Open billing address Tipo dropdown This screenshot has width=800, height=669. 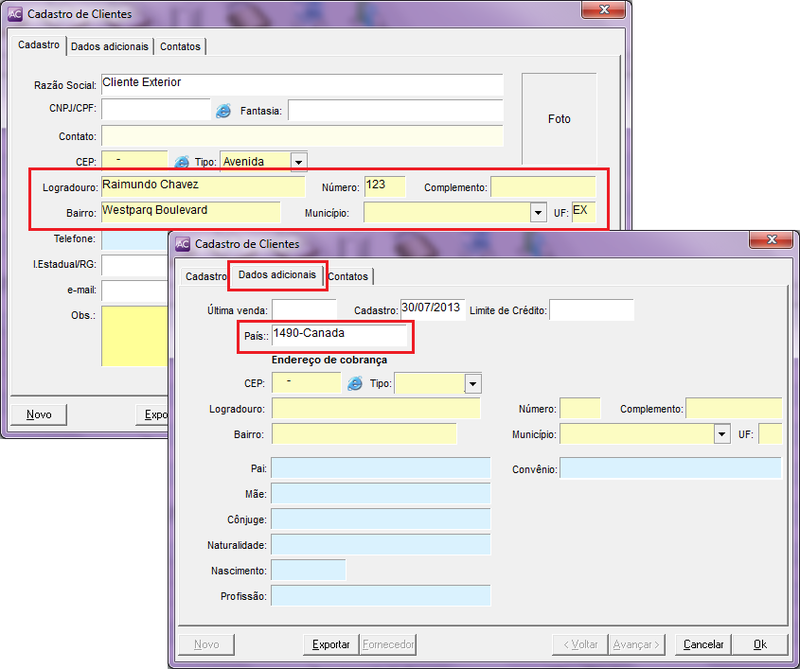point(472,384)
